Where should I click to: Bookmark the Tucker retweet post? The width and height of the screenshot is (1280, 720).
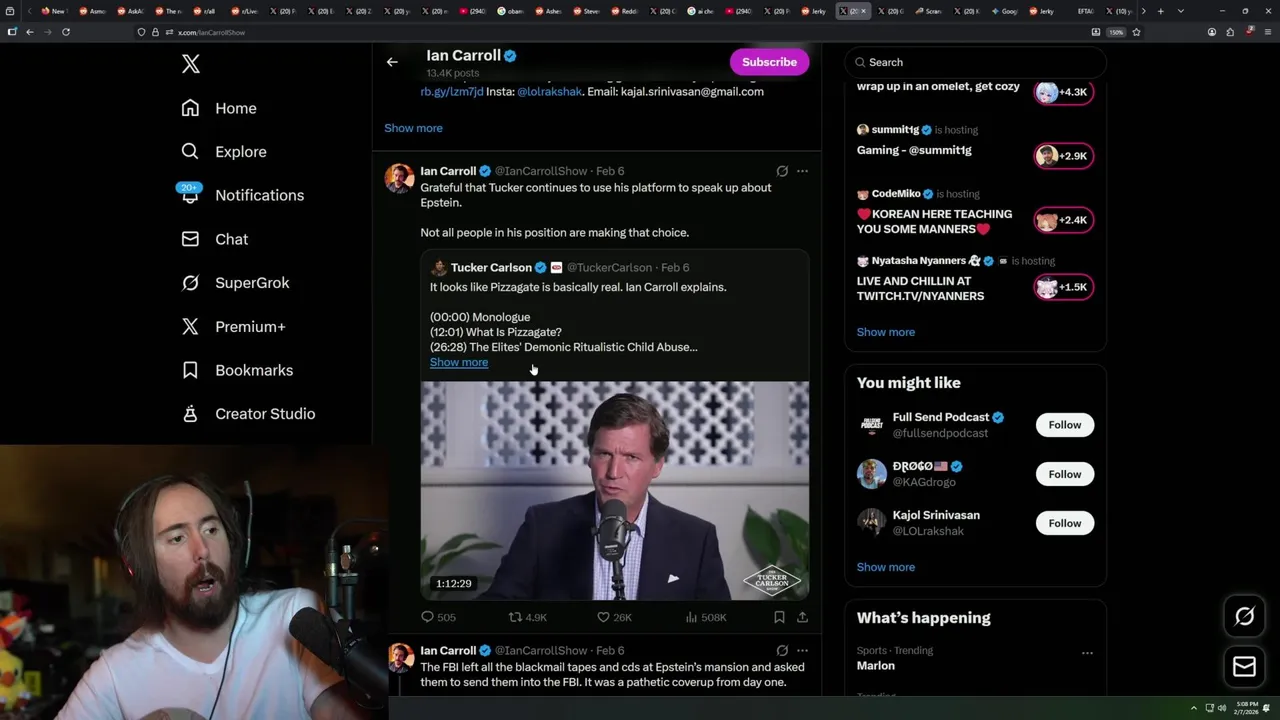click(779, 617)
